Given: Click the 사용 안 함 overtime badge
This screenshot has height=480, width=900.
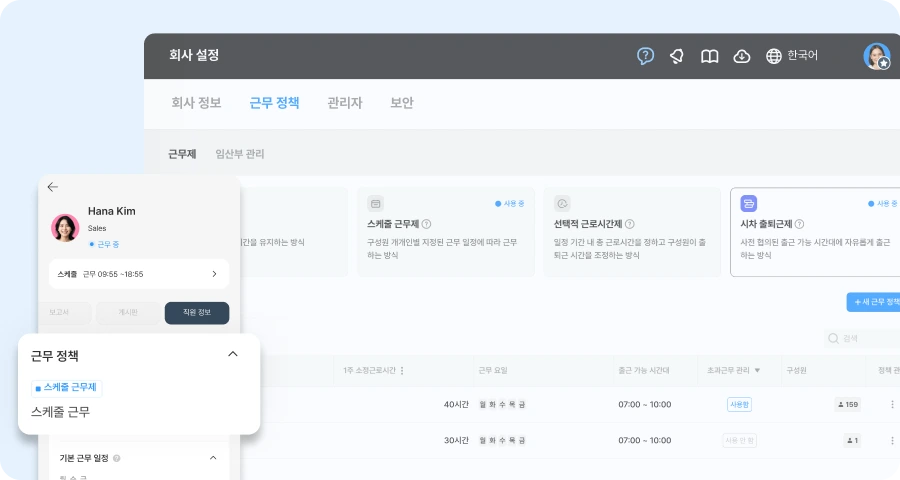Looking at the screenshot, I should coord(739,440).
